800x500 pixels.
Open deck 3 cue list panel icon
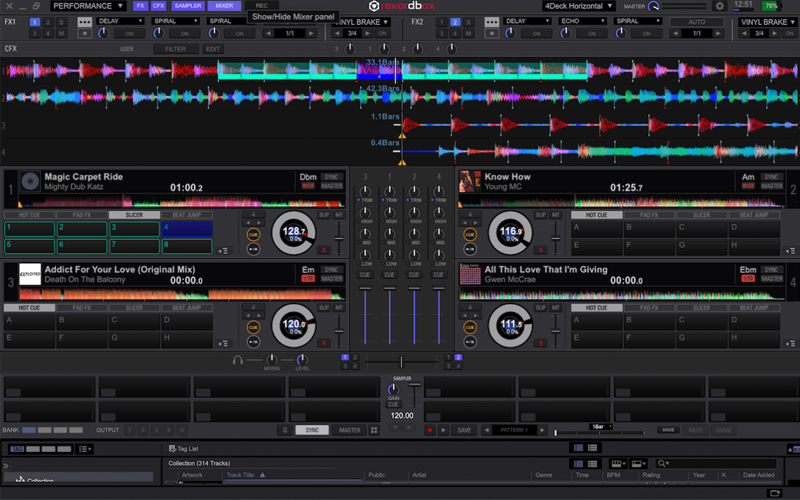pos(223,343)
